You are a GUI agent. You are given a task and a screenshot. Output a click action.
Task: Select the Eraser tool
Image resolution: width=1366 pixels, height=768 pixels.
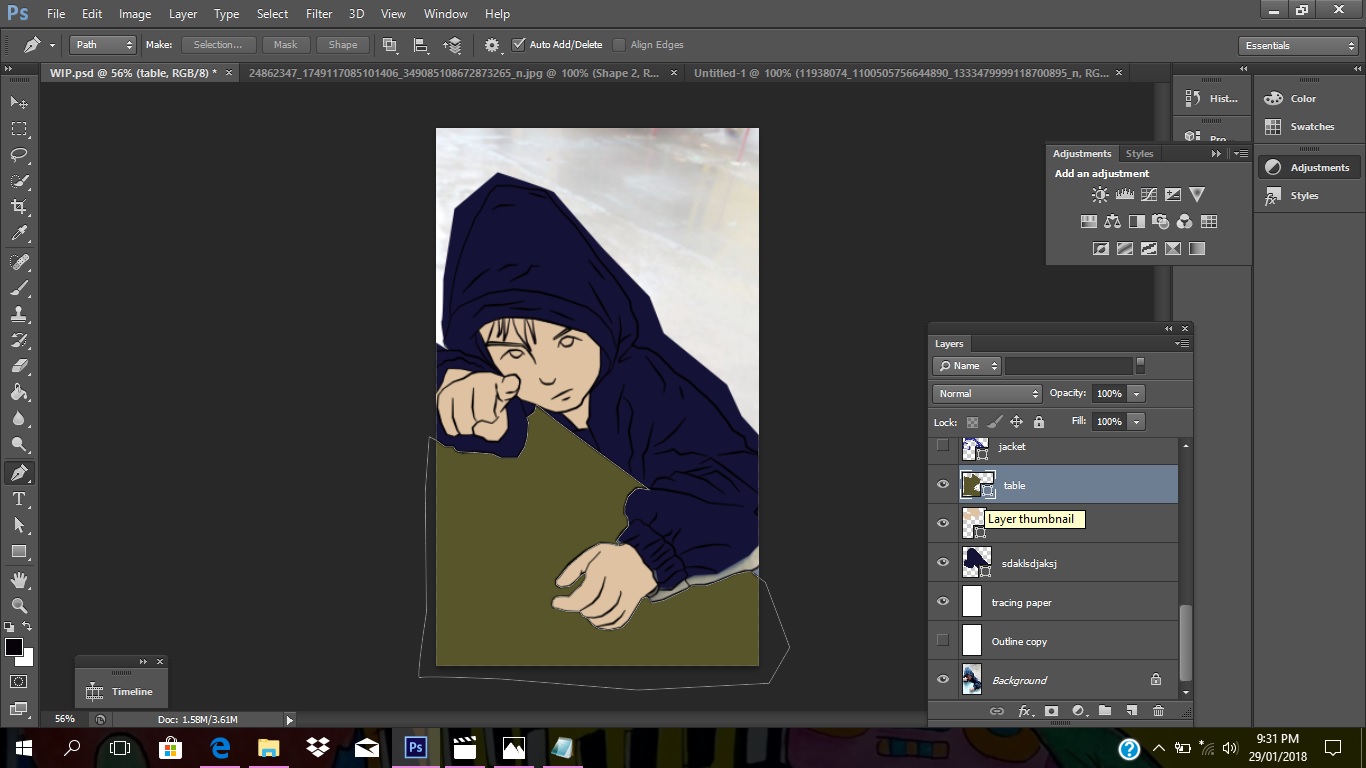[x=19, y=366]
